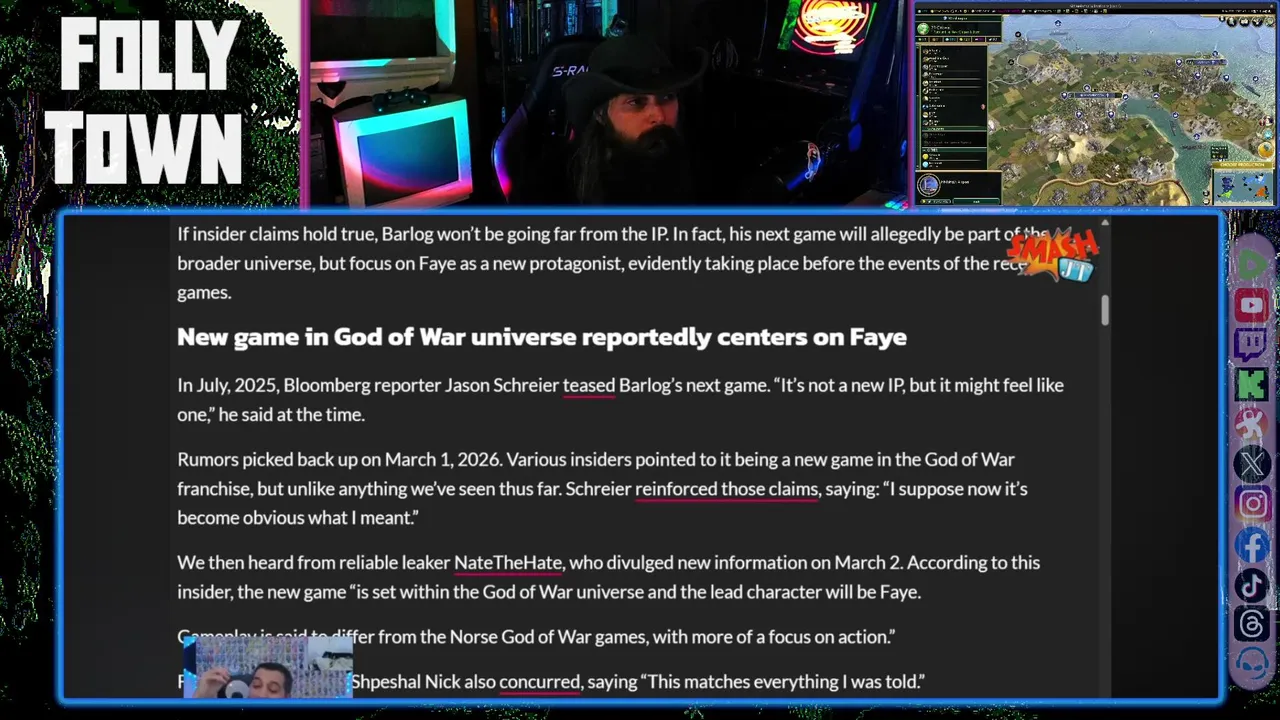Open the 'reinforced those claims' link
1280x720 pixels.
[727, 489]
